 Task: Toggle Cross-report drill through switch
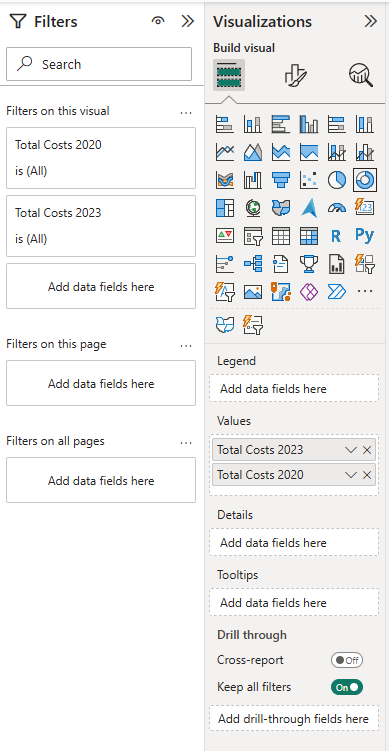point(347,660)
